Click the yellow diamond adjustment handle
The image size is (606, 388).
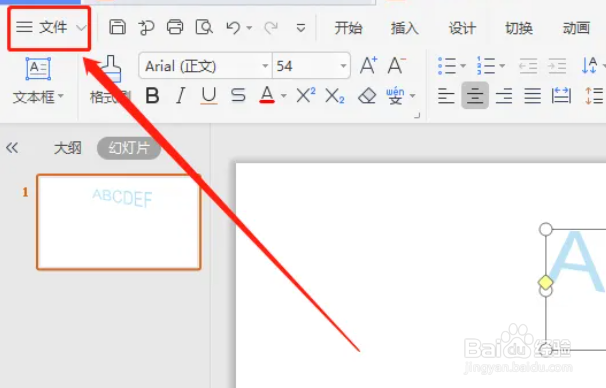[x=545, y=282]
